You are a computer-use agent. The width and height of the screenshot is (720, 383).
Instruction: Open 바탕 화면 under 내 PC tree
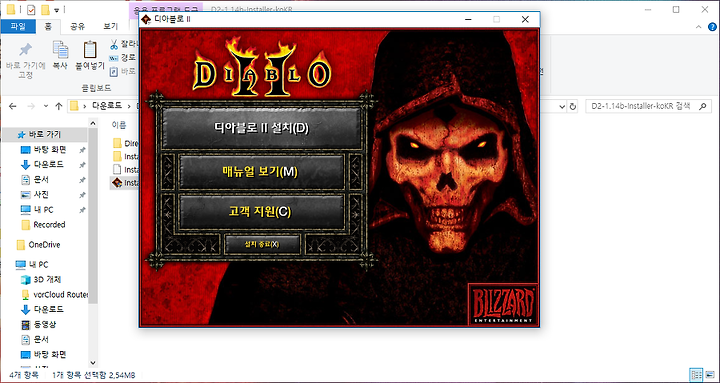(50, 355)
